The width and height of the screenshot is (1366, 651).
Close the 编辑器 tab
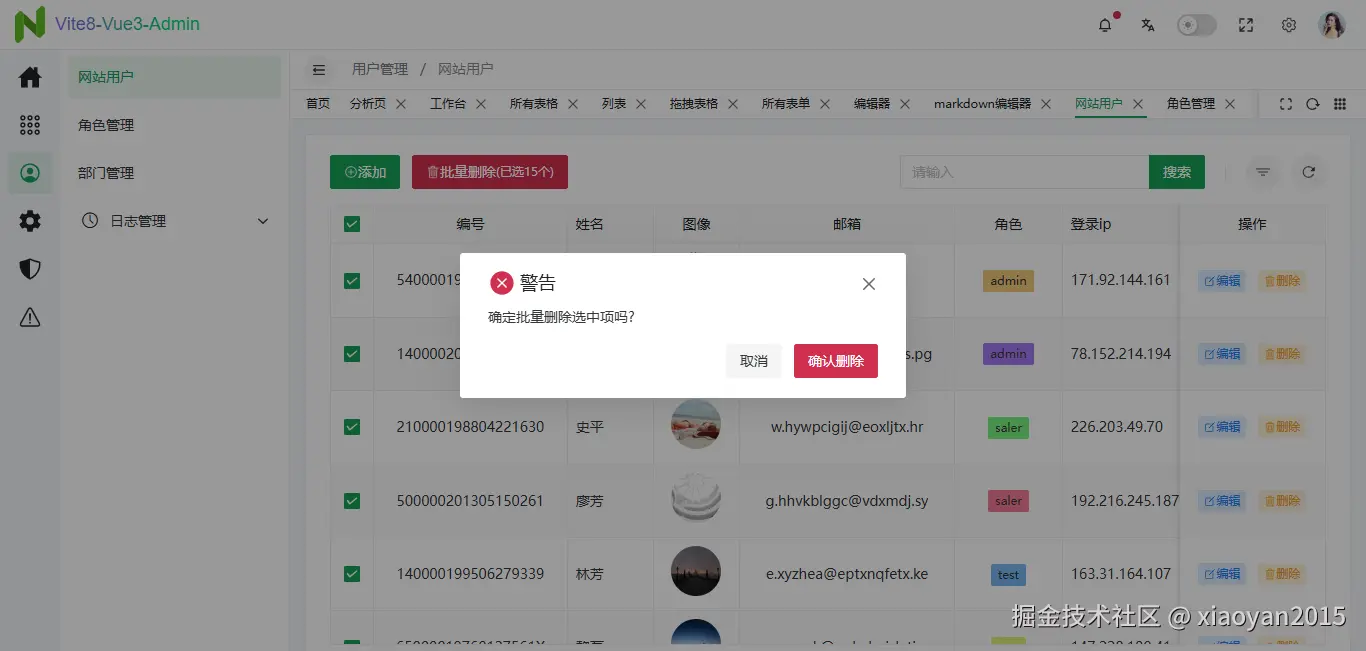905,104
